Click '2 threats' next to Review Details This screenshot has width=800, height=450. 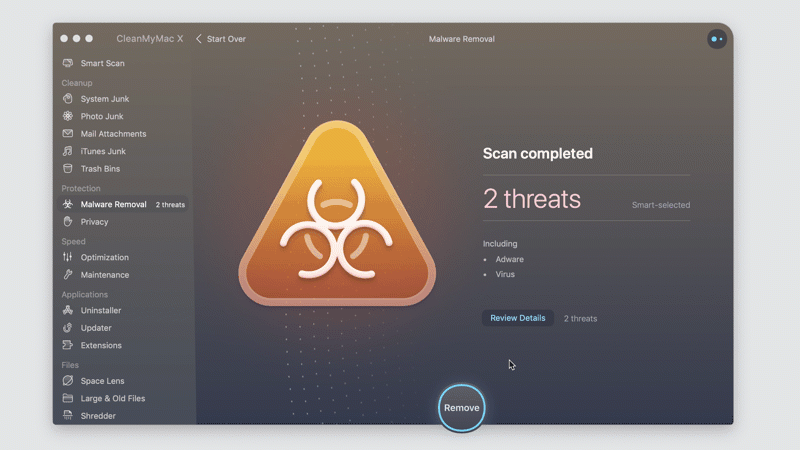click(580, 318)
